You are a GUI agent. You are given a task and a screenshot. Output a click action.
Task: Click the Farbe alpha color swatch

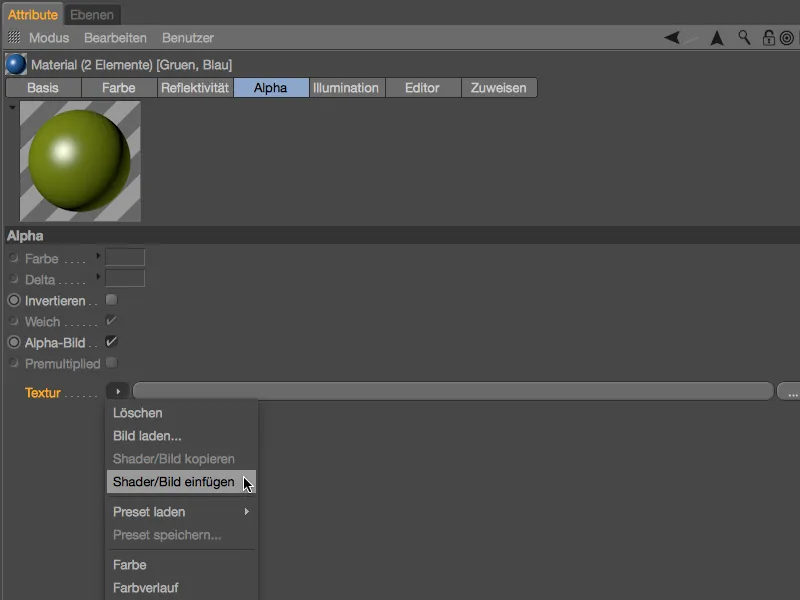pyautogui.click(x=125, y=258)
